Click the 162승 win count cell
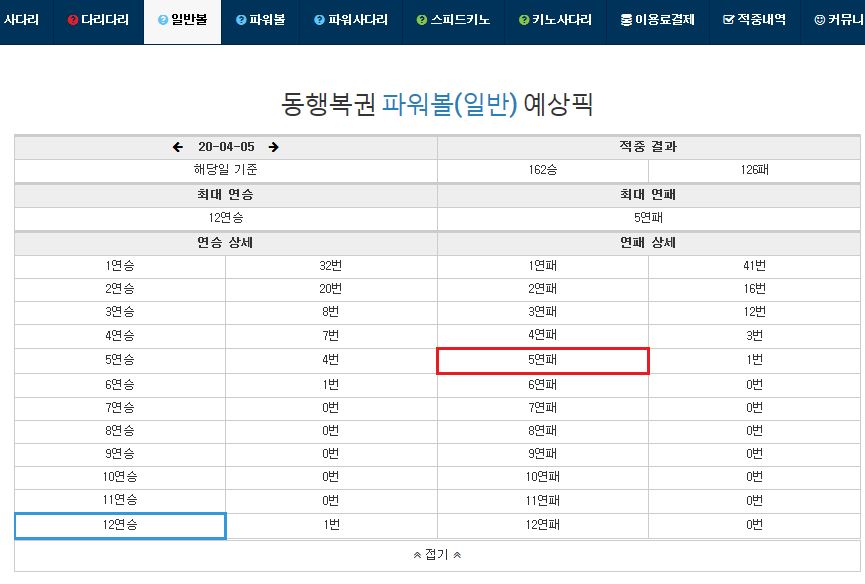 tap(543, 170)
